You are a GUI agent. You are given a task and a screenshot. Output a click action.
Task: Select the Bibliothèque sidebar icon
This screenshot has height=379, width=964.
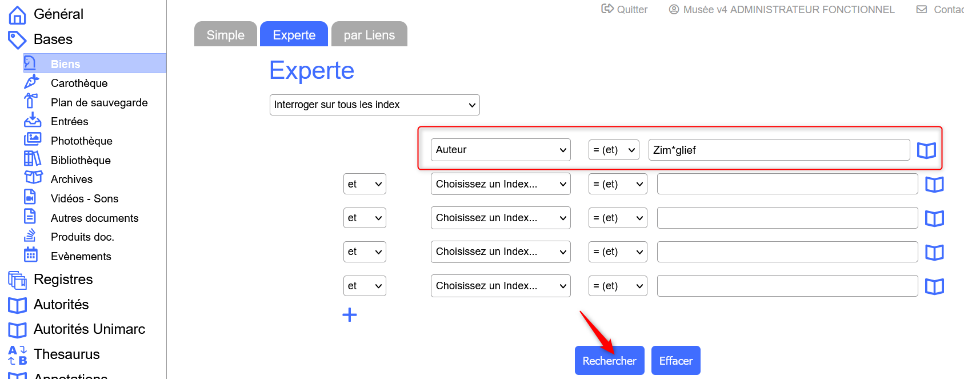tap(32, 159)
